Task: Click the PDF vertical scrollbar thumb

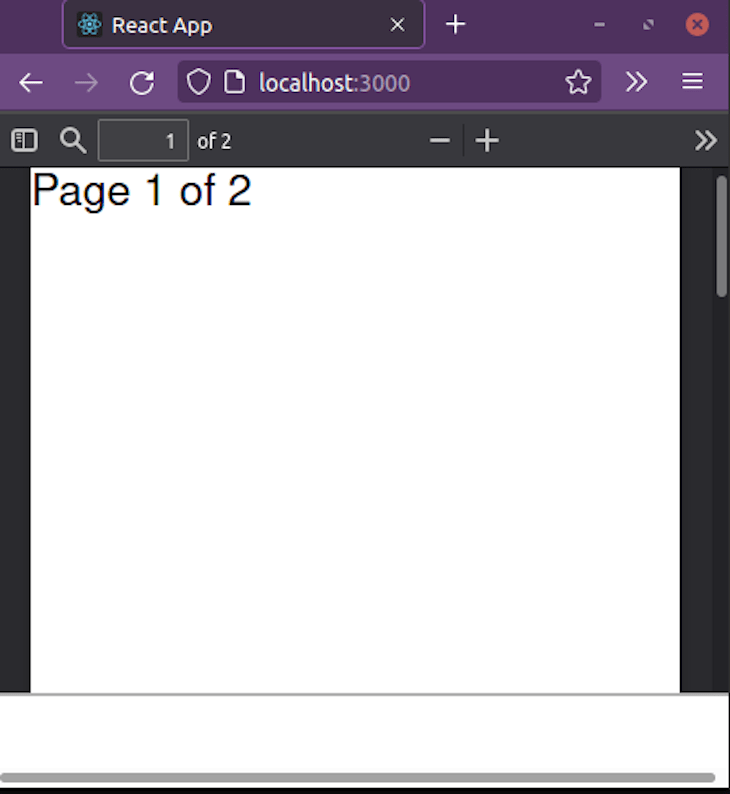Action: [721, 236]
